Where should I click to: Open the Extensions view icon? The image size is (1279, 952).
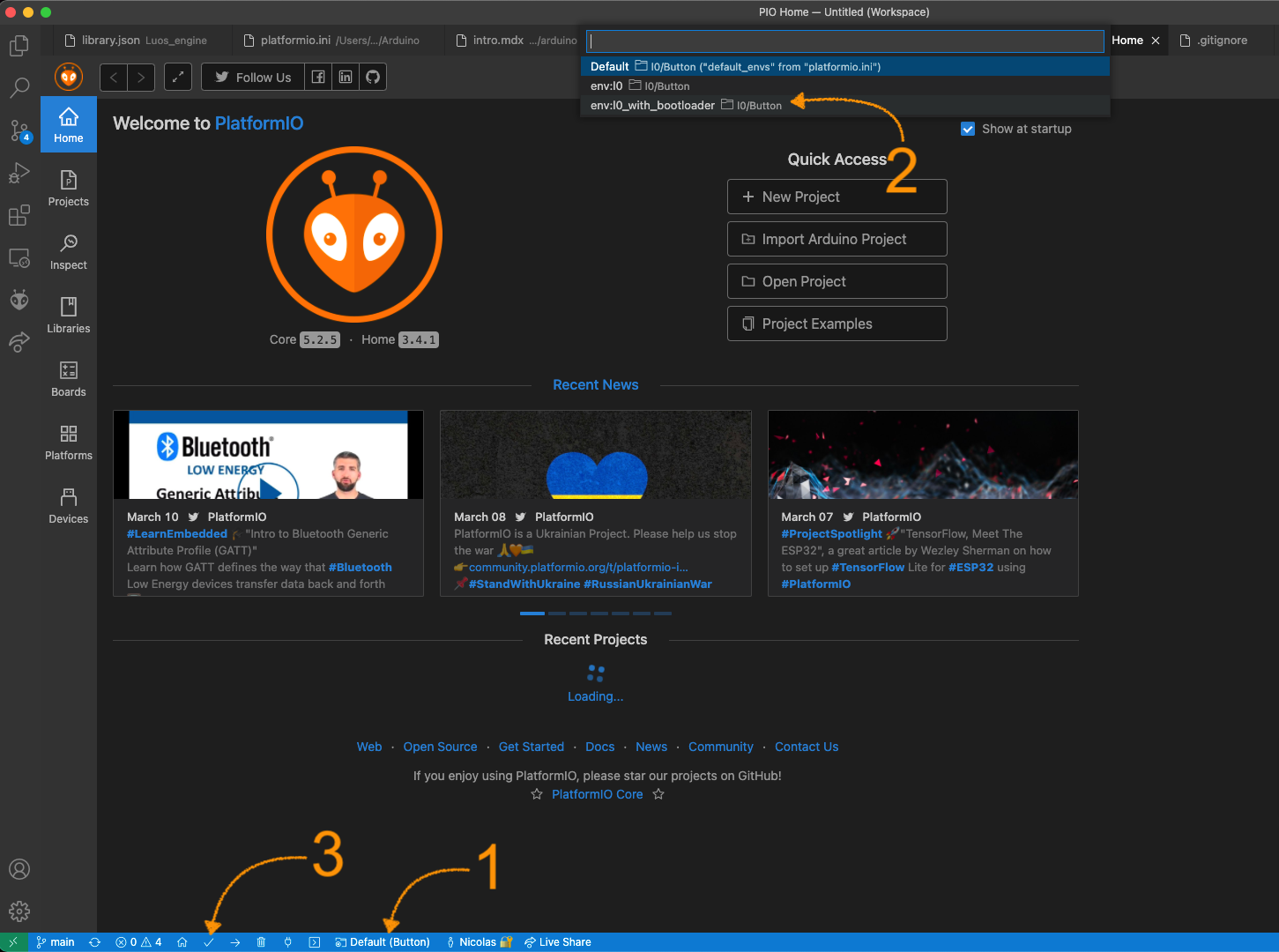19,215
